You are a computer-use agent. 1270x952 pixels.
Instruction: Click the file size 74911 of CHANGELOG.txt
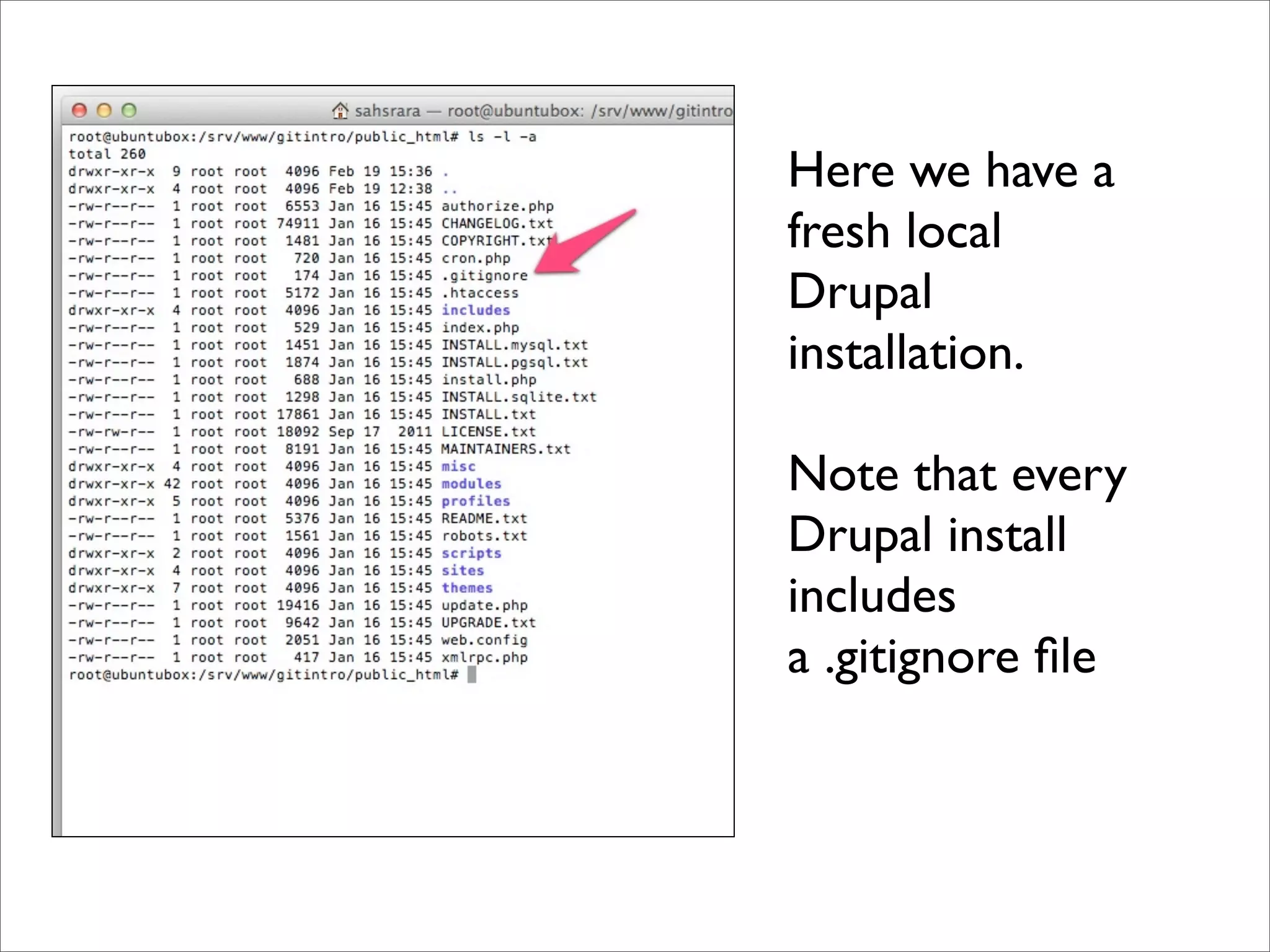[x=298, y=223]
